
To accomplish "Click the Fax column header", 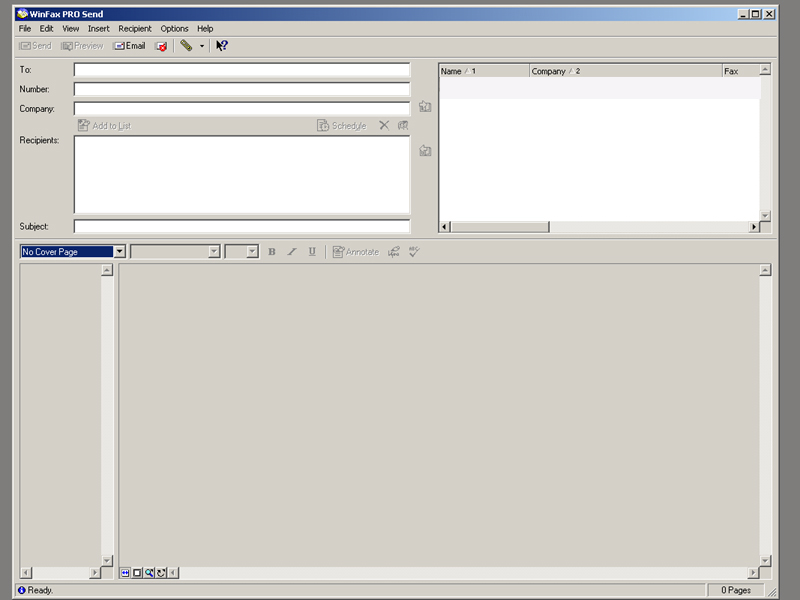I will pos(741,71).
